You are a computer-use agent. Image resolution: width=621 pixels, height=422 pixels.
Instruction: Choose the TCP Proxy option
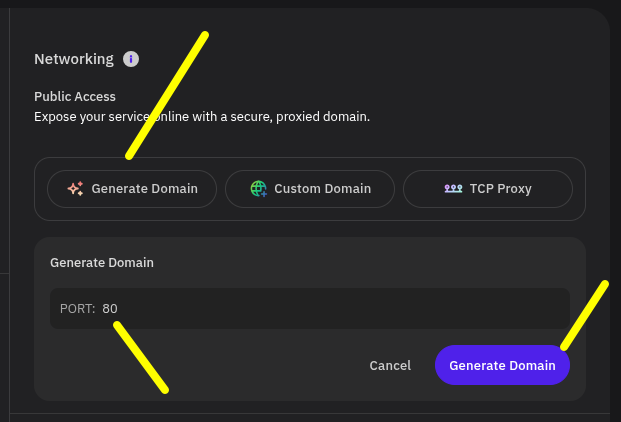(488, 189)
